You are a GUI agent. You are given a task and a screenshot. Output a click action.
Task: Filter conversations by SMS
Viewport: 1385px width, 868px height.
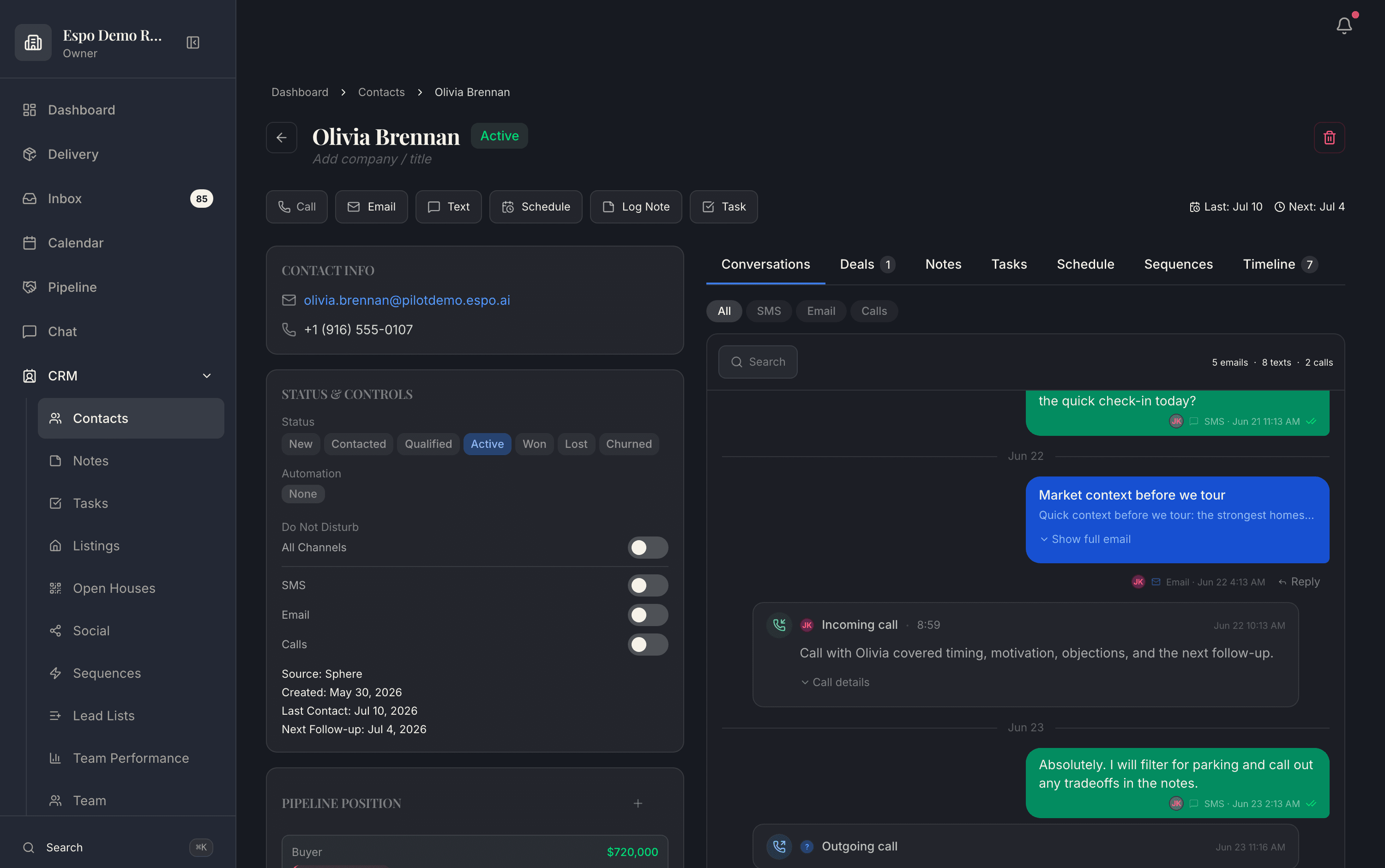pos(769,311)
